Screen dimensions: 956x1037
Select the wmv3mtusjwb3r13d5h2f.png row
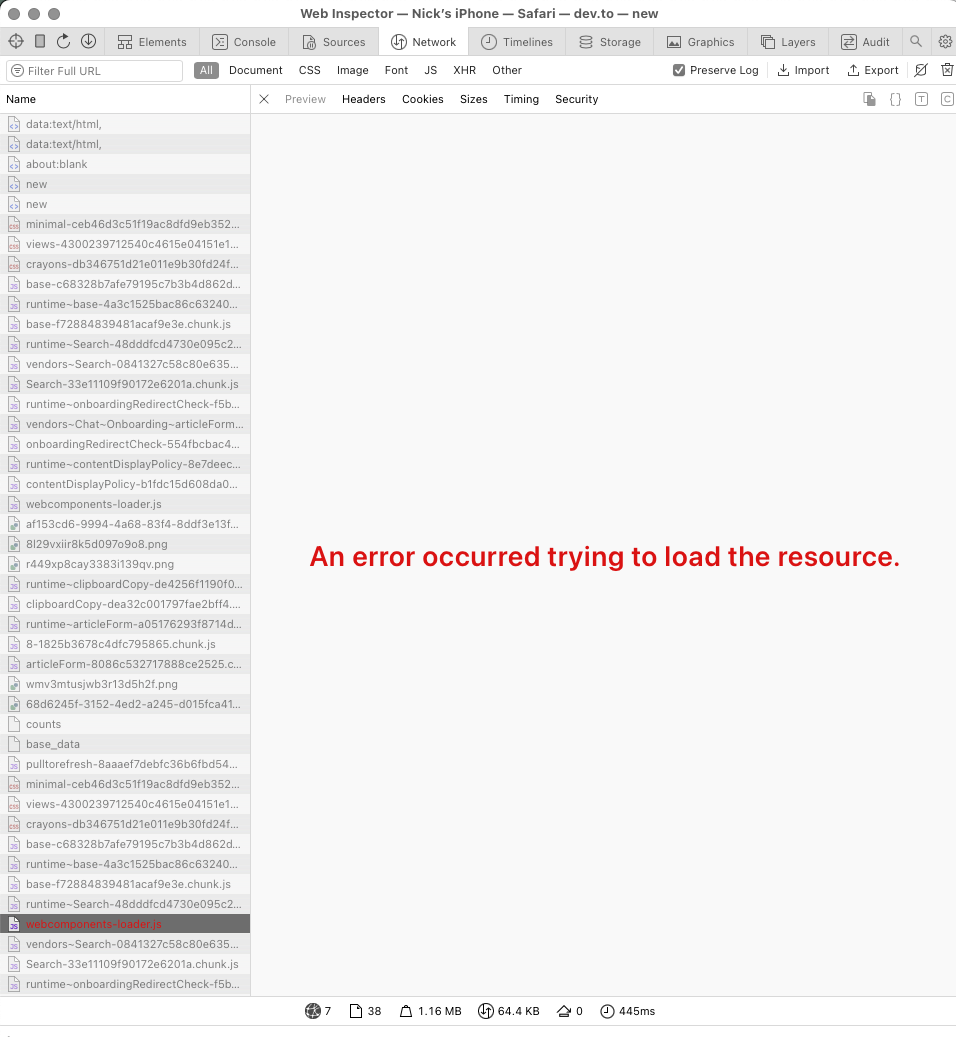125,684
